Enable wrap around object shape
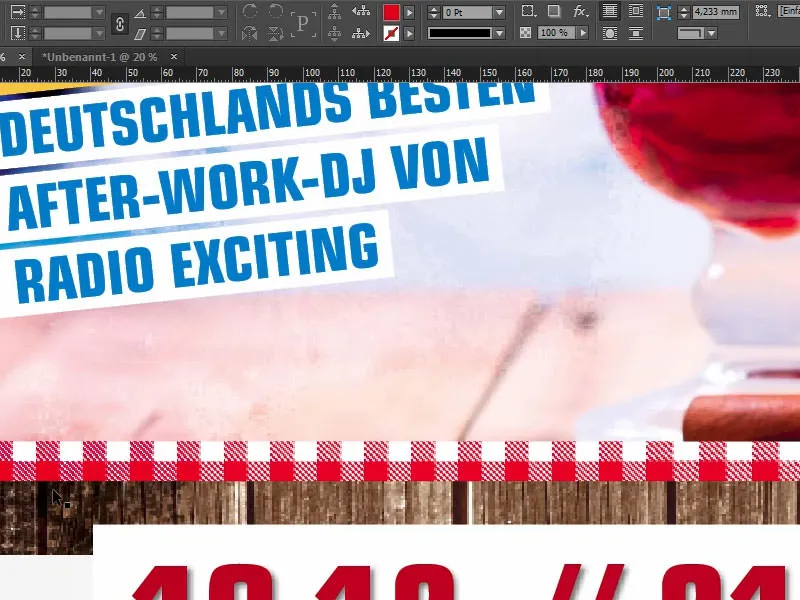This screenshot has width=800, height=600. (610, 34)
